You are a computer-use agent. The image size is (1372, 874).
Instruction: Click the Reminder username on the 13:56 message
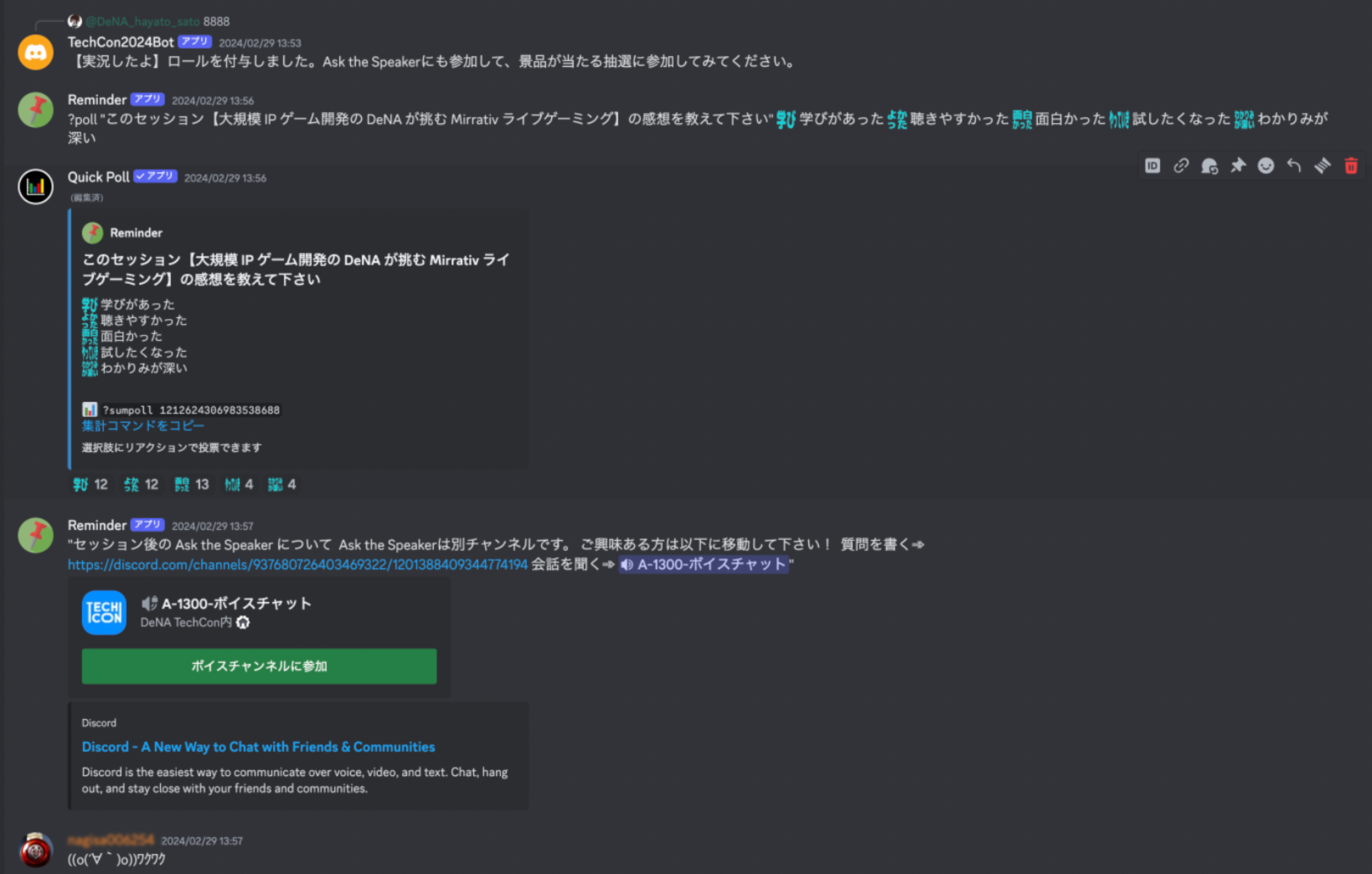(97, 100)
